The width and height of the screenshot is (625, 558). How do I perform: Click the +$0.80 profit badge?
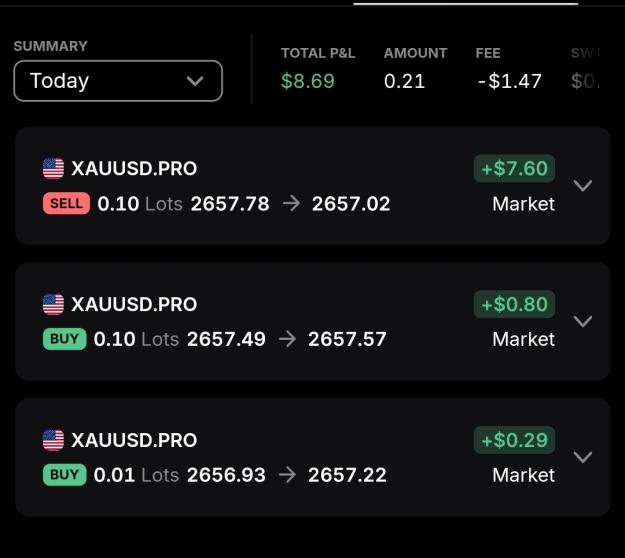tap(514, 305)
